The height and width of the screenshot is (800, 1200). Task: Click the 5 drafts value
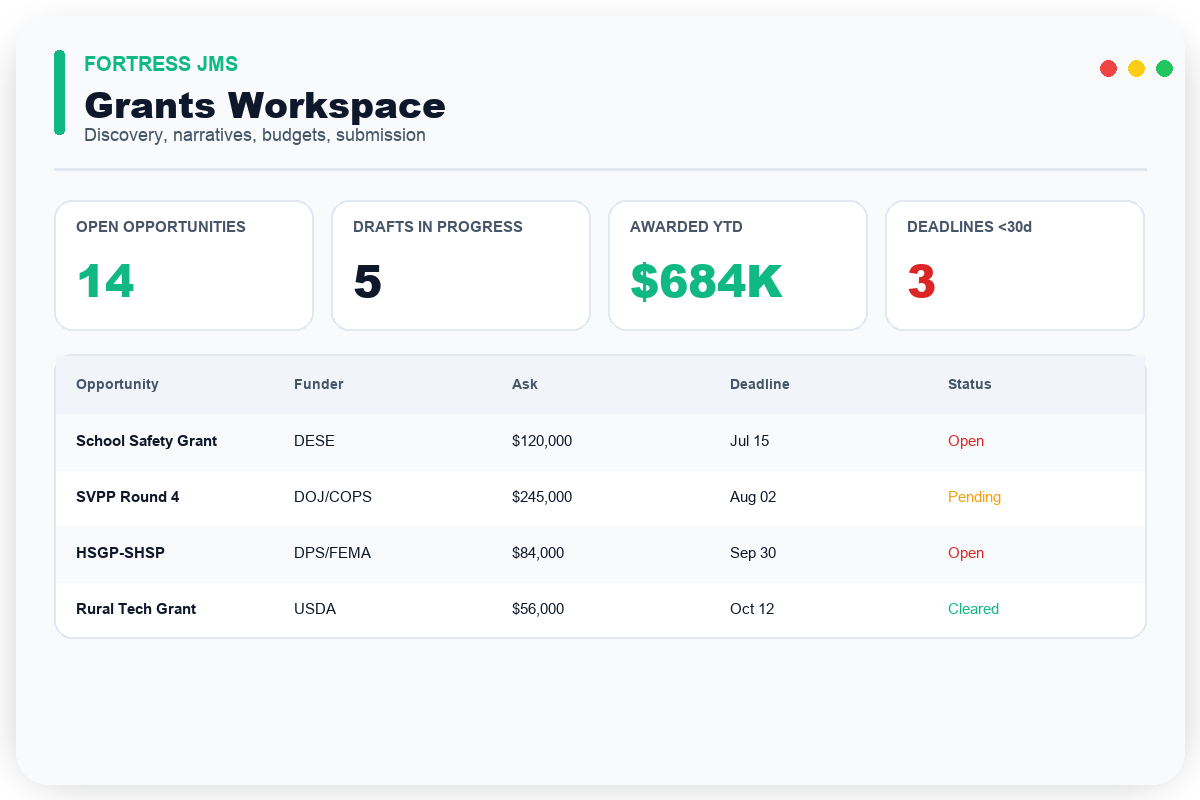367,281
